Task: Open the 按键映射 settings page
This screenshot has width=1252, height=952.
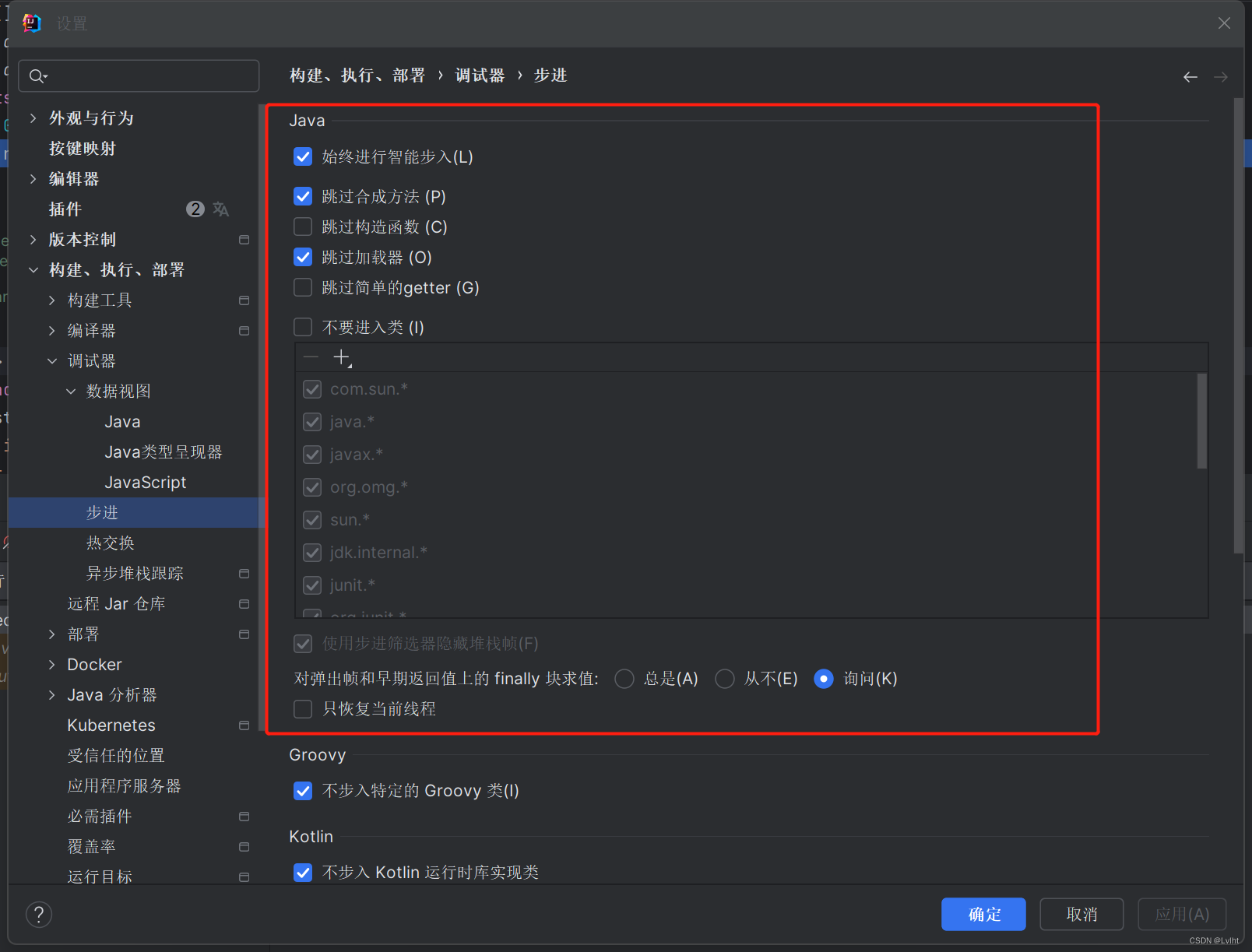Action: pos(82,149)
